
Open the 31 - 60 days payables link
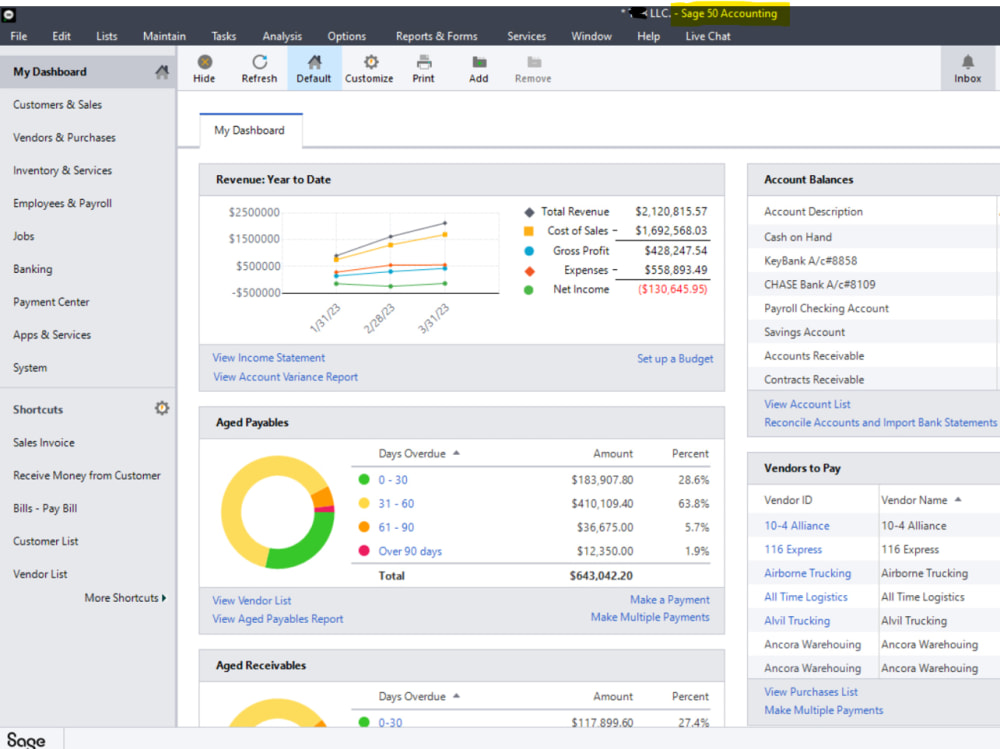click(396, 503)
